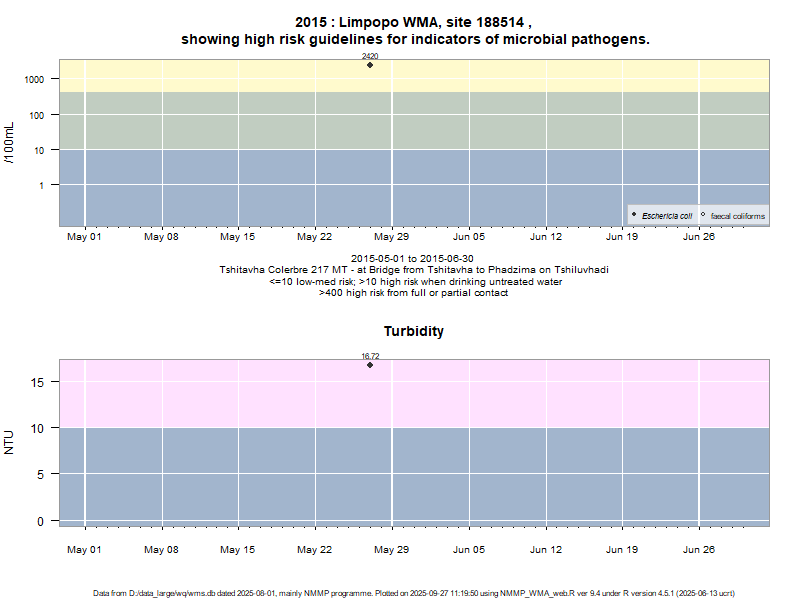Click the faecal coliforms legend marker
Image resolution: width=800 pixels, height=600 pixels.
coord(703,215)
